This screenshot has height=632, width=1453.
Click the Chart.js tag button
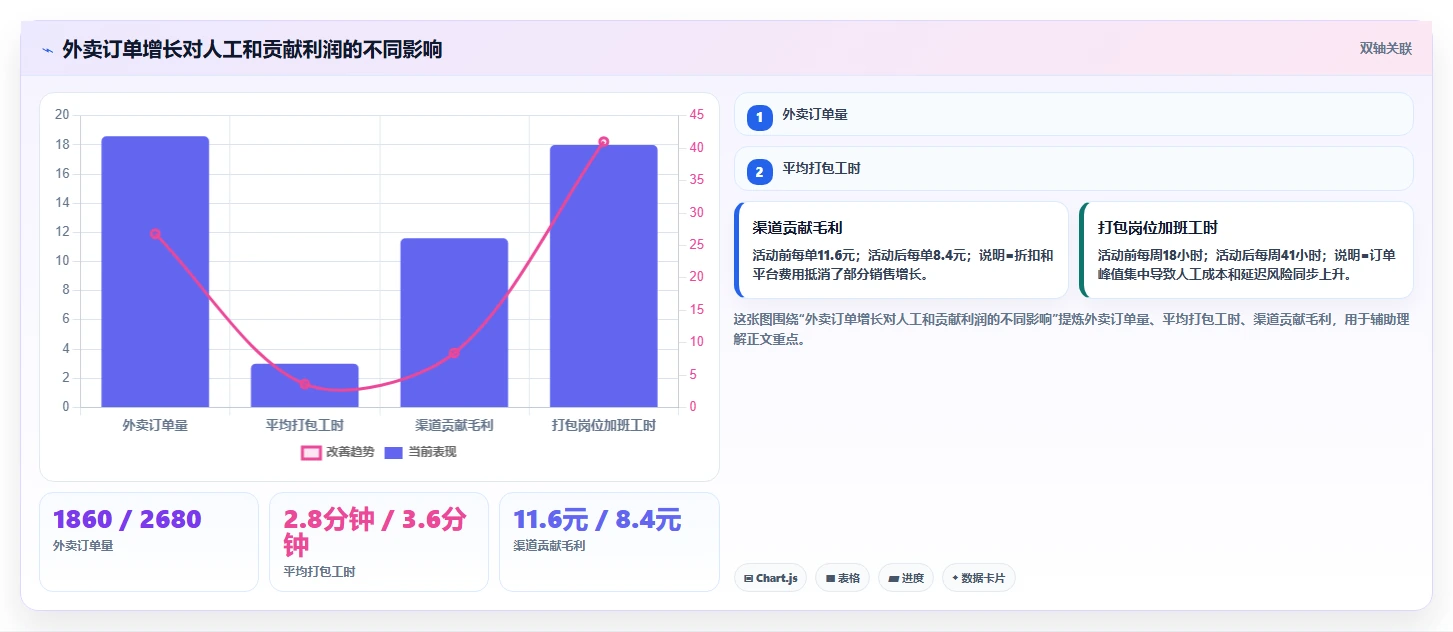tap(770, 578)
